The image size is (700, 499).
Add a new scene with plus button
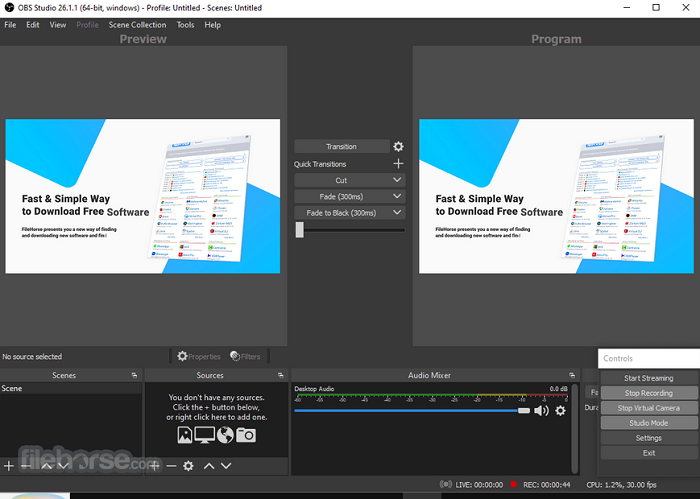[x=9, y=466]
